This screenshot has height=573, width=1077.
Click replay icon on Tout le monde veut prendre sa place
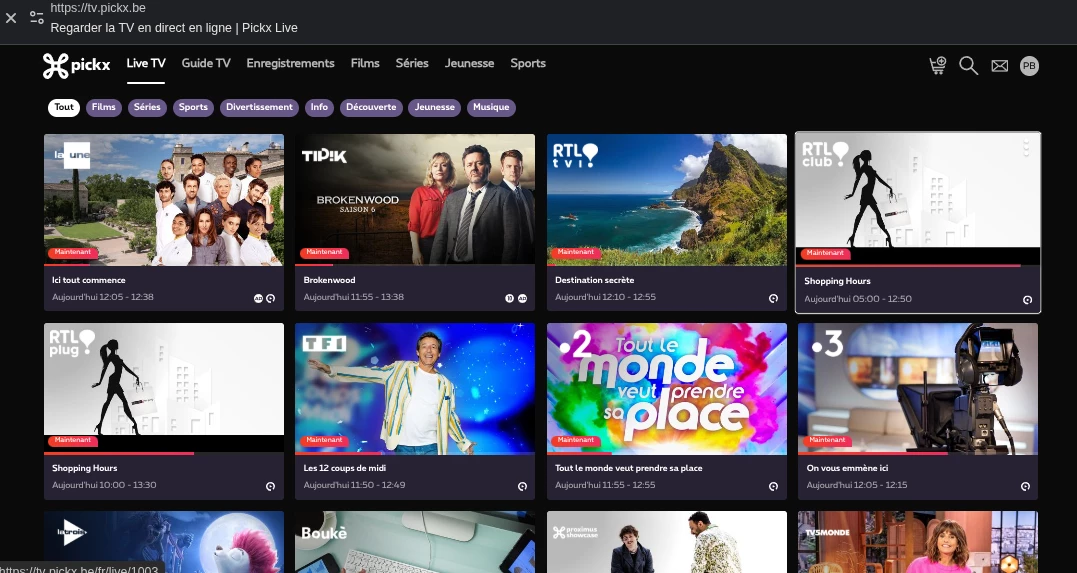(773, 486)
